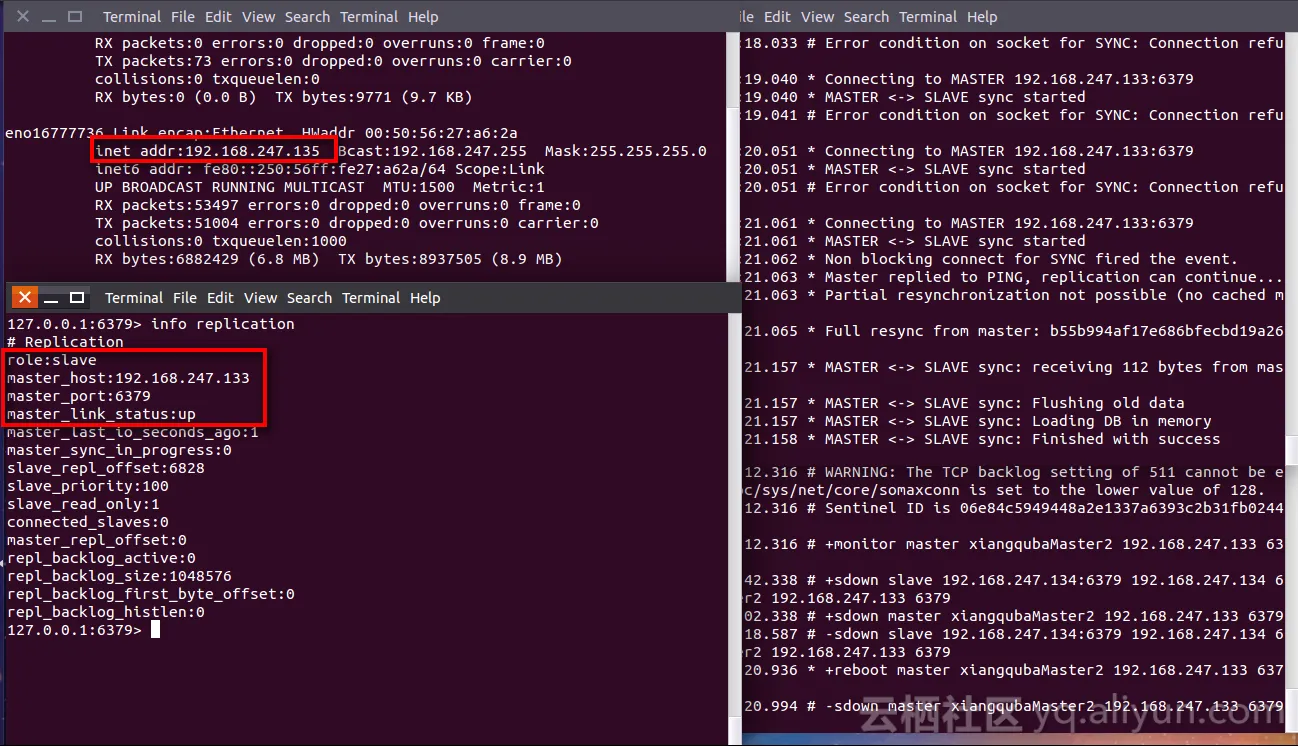Open Edit menu in top-left terminal
Screen dimensions: 1298x746
(219, 17)
